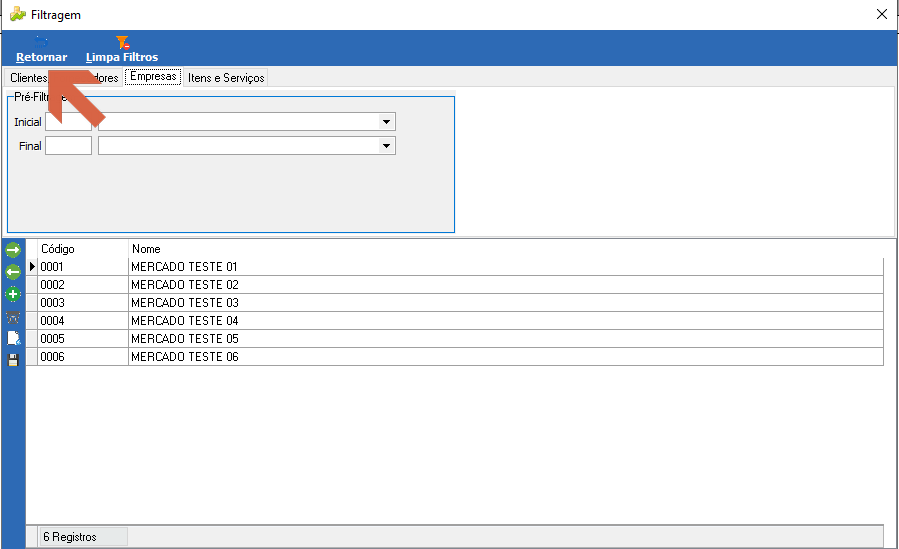Click the Filtragem window title icon
Screen dimensions: 899x549
pyautogui.click(x=18, y=14)
